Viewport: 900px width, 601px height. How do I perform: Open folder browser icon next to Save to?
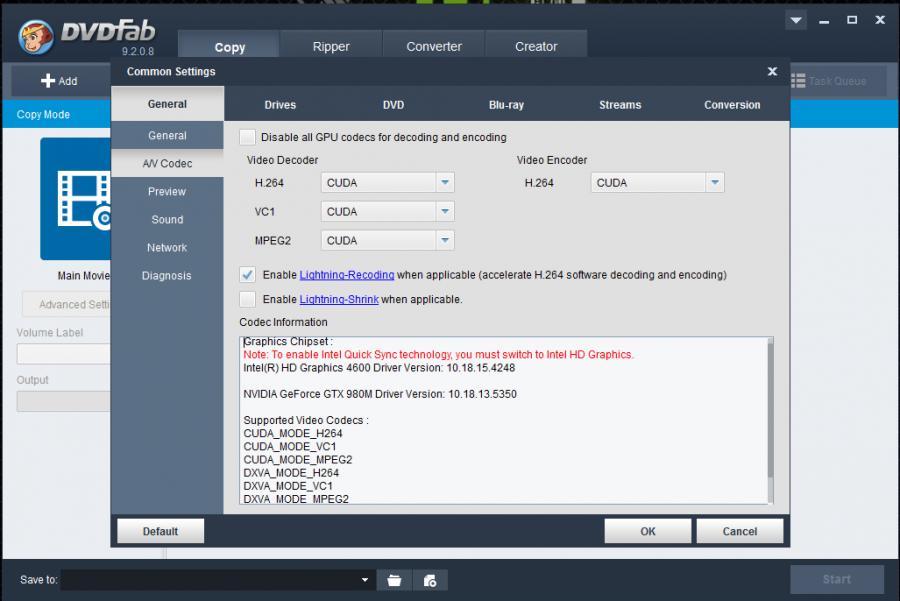coord(394,580)
